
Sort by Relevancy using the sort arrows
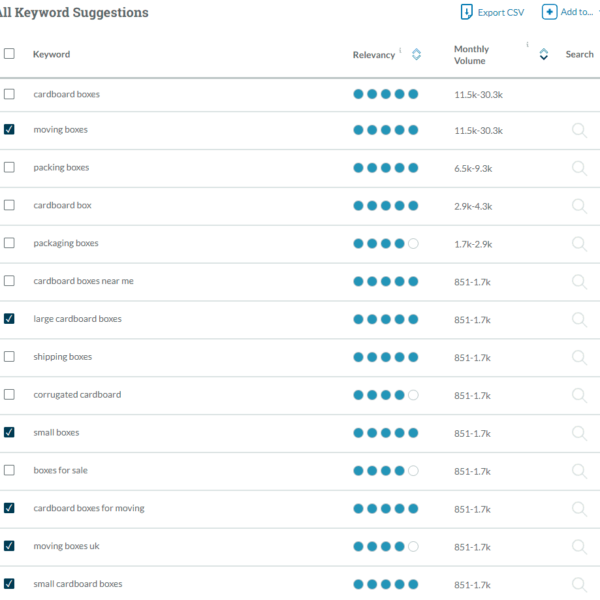416,55
